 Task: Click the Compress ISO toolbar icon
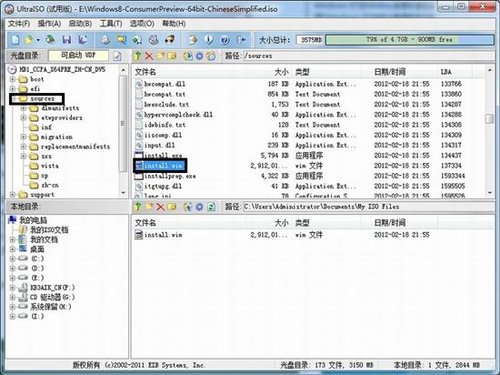137,40
